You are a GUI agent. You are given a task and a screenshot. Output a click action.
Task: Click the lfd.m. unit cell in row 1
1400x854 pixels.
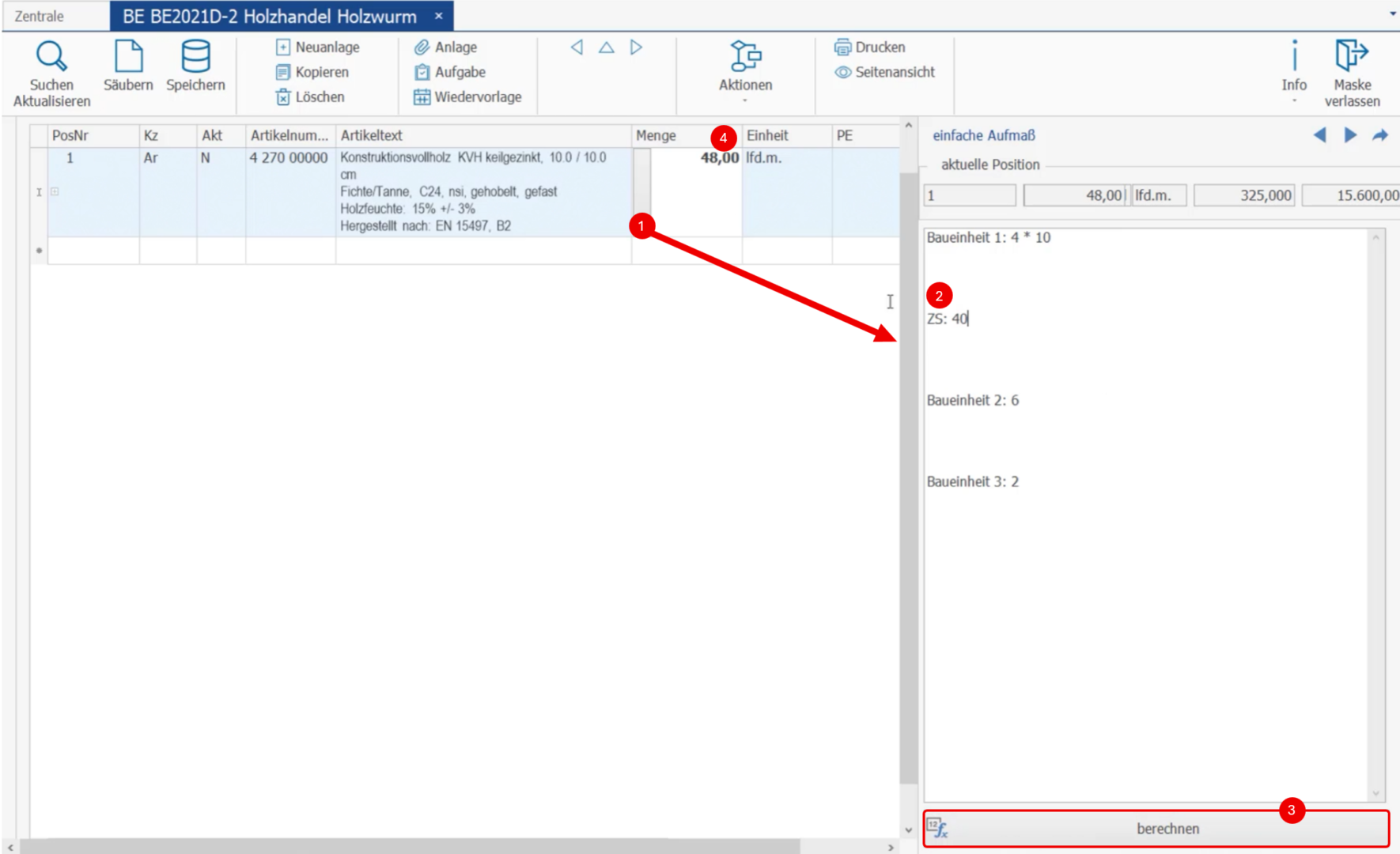coord(787,192)
